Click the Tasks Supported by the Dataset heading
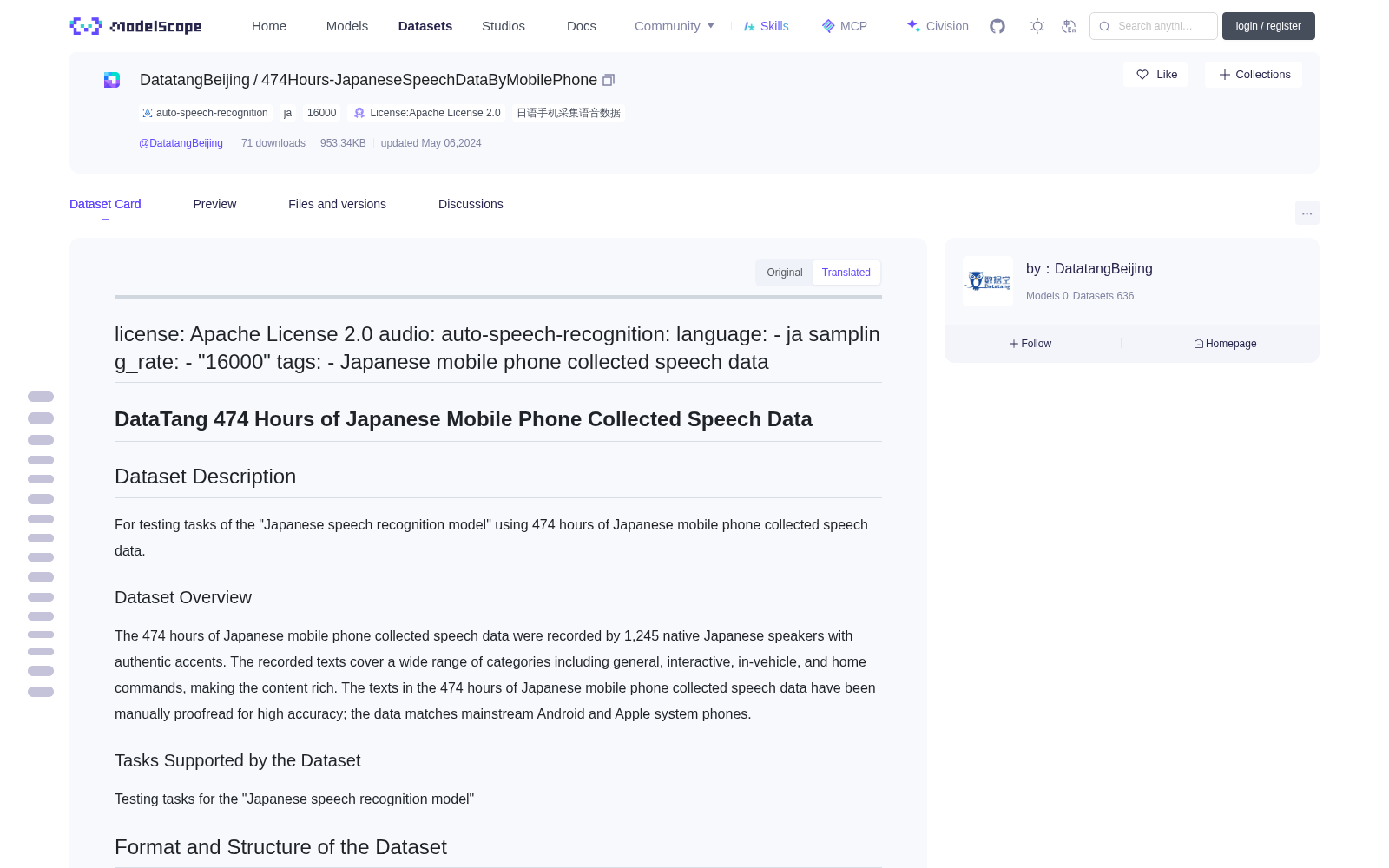 point(237,760)
